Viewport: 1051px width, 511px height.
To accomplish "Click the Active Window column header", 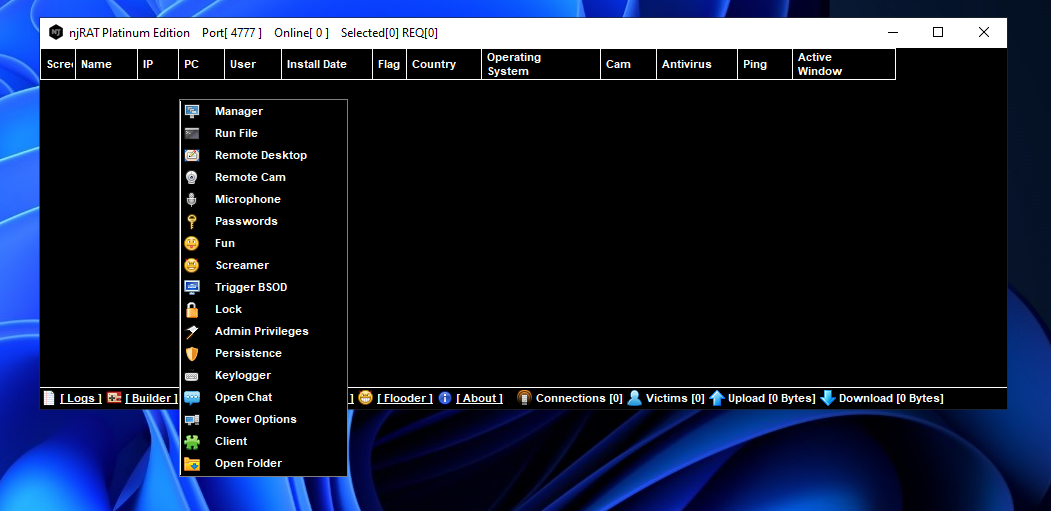I will (844, 64).
